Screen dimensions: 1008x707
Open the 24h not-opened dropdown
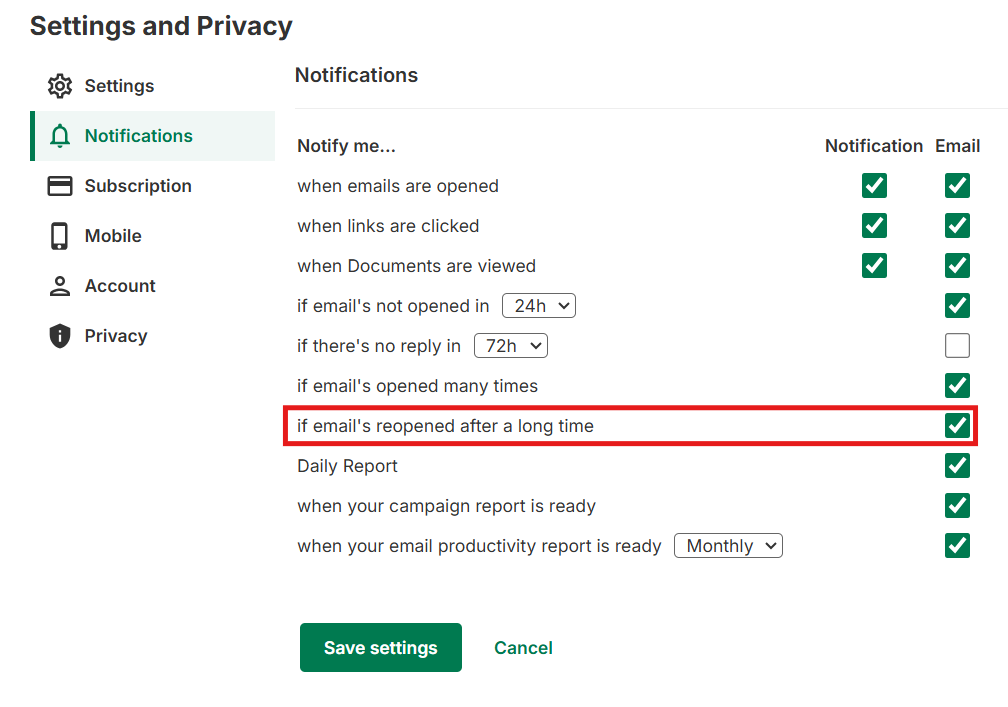(x=538, y=306)
